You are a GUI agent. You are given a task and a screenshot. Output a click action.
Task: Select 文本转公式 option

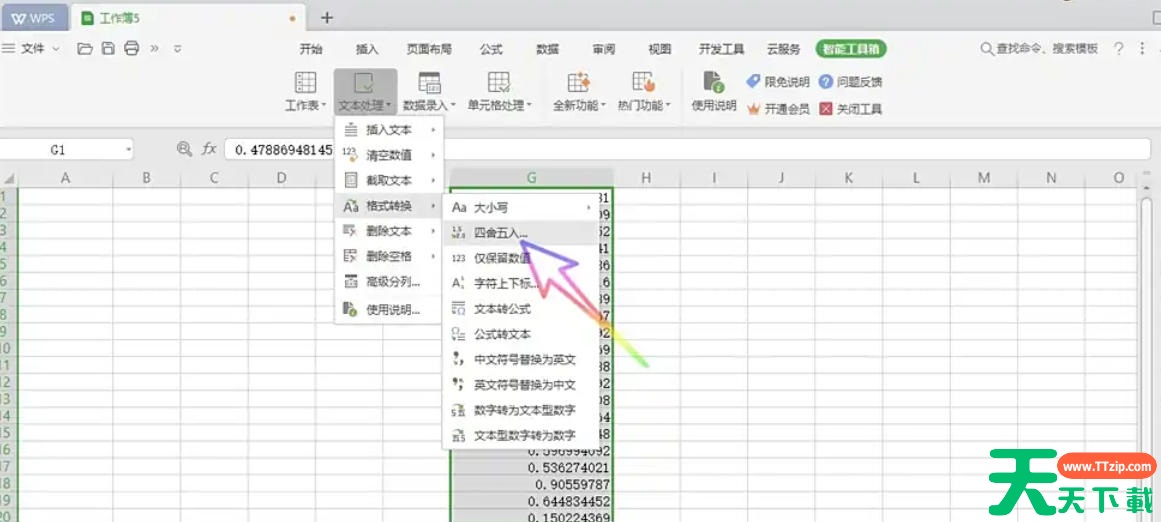(521, 309)
